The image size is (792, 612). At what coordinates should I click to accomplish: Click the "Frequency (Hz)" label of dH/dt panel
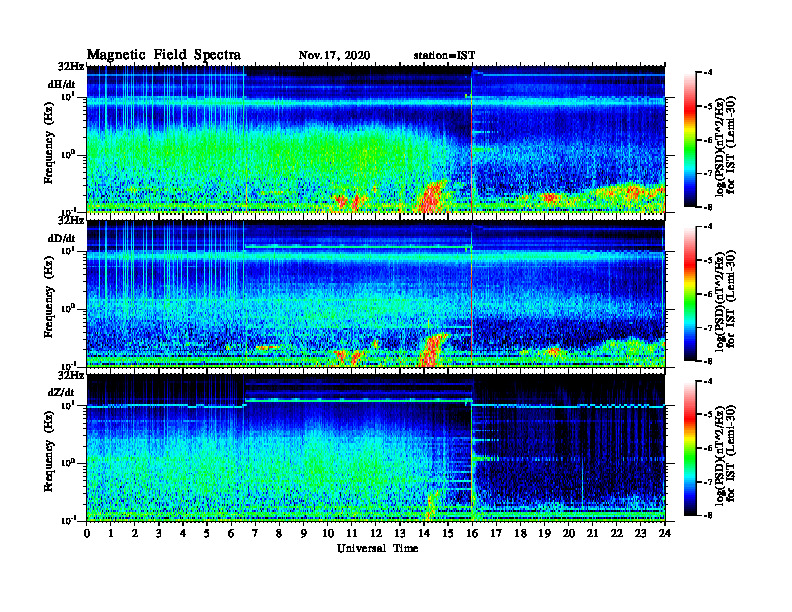point(48,143)
